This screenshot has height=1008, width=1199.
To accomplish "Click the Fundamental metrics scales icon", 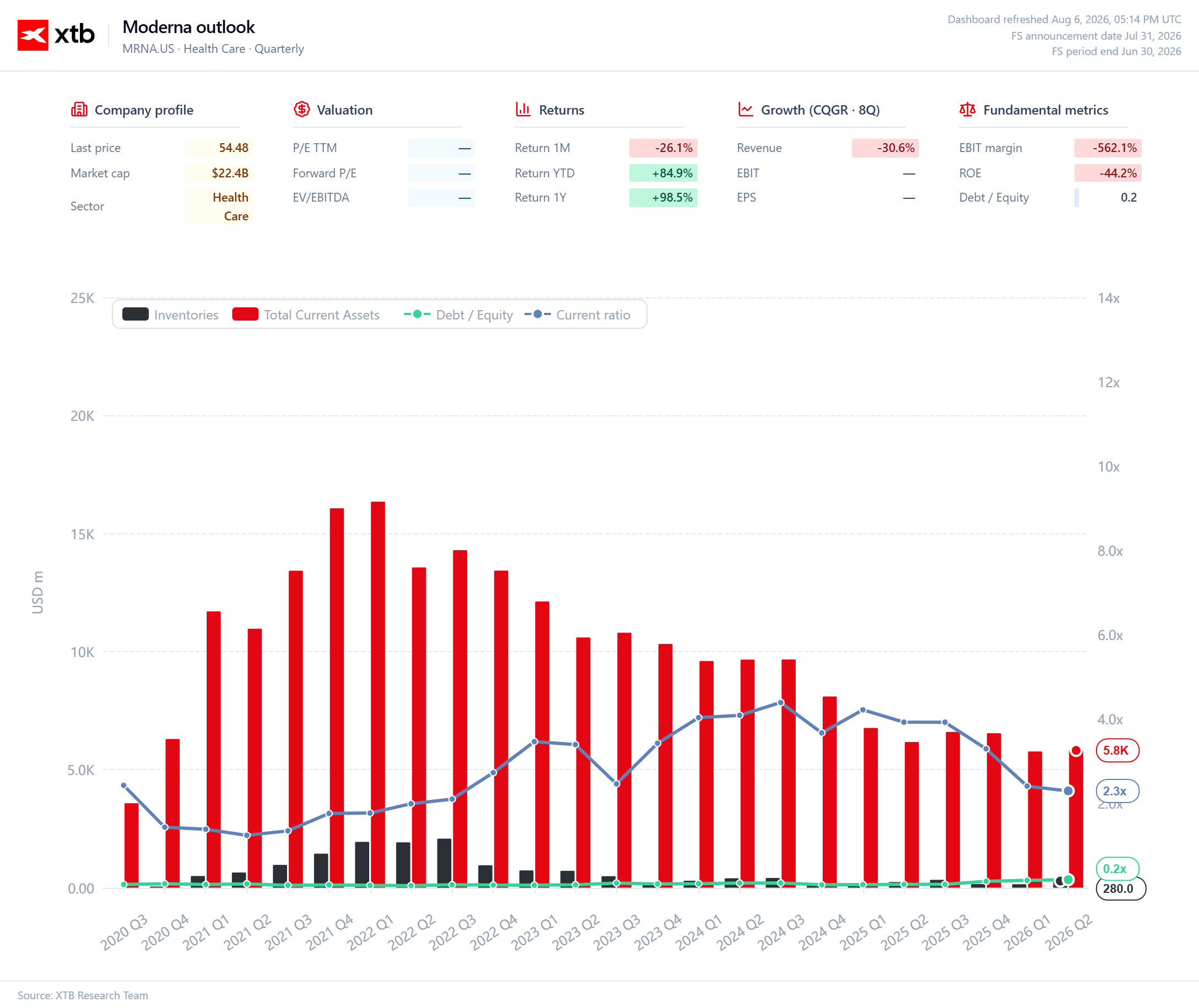I will 968,109.
